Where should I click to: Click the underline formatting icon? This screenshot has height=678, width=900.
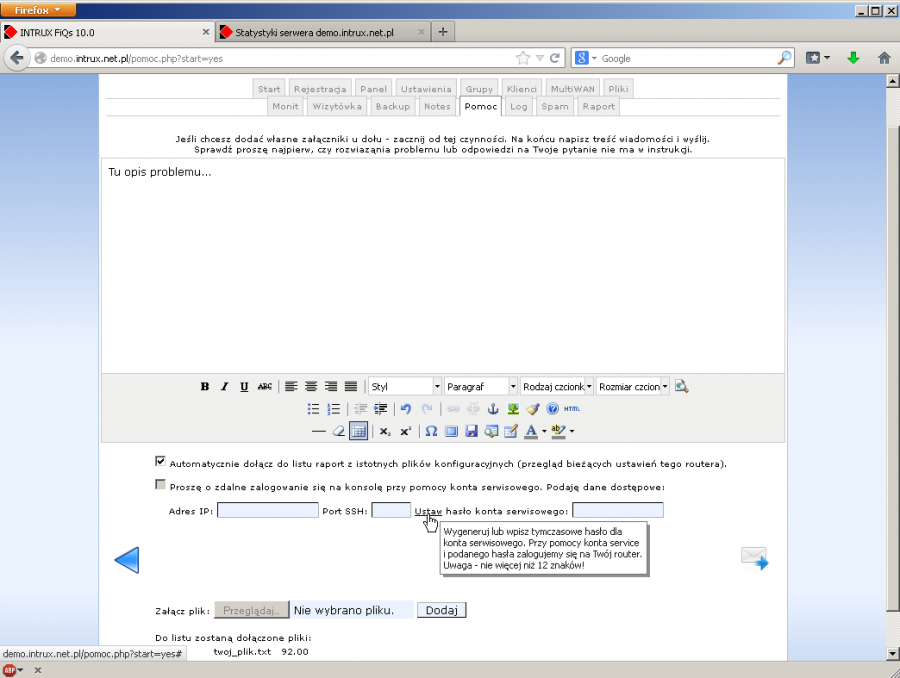point(244,387)
